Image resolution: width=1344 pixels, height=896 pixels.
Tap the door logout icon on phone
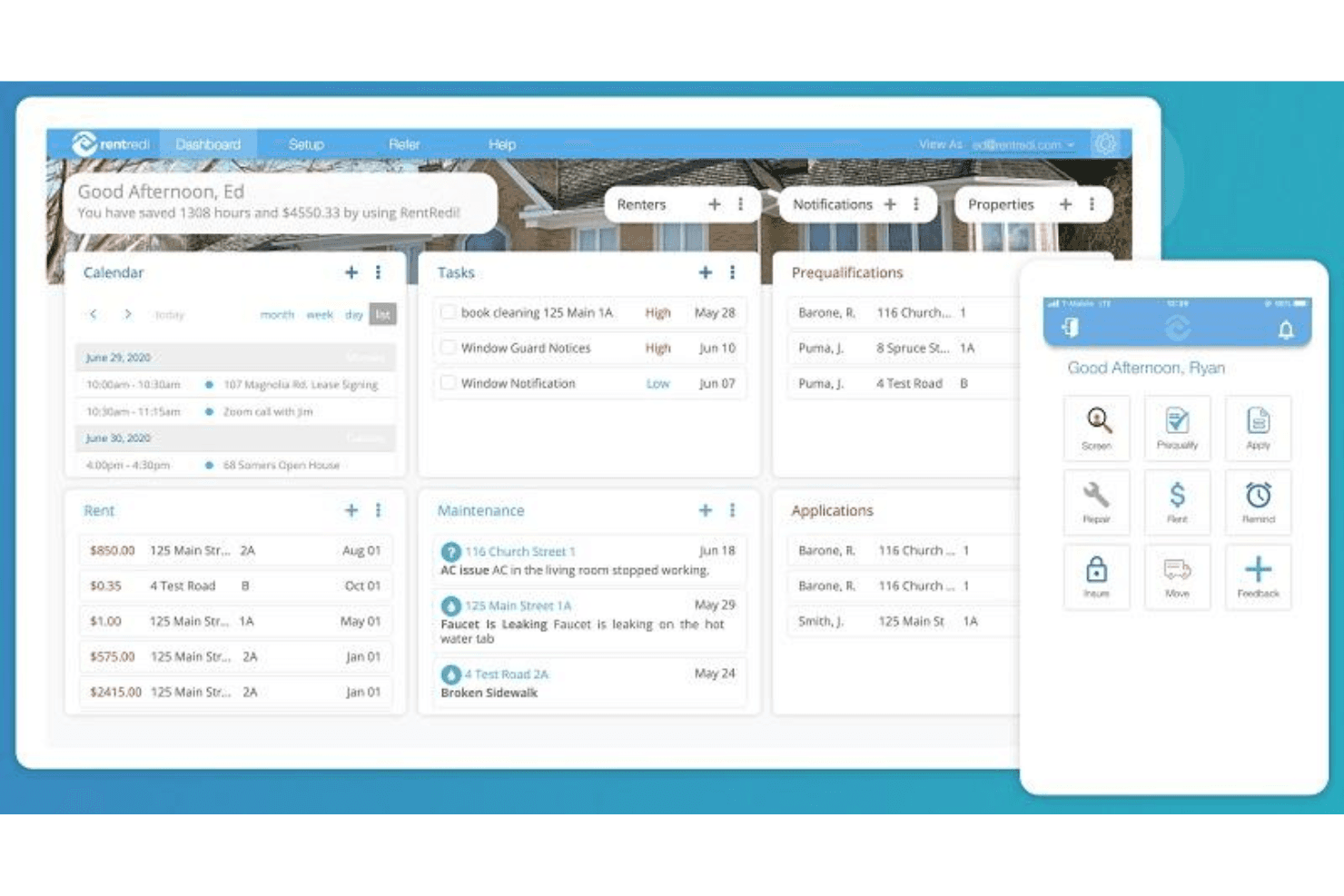coord(1071,328)
